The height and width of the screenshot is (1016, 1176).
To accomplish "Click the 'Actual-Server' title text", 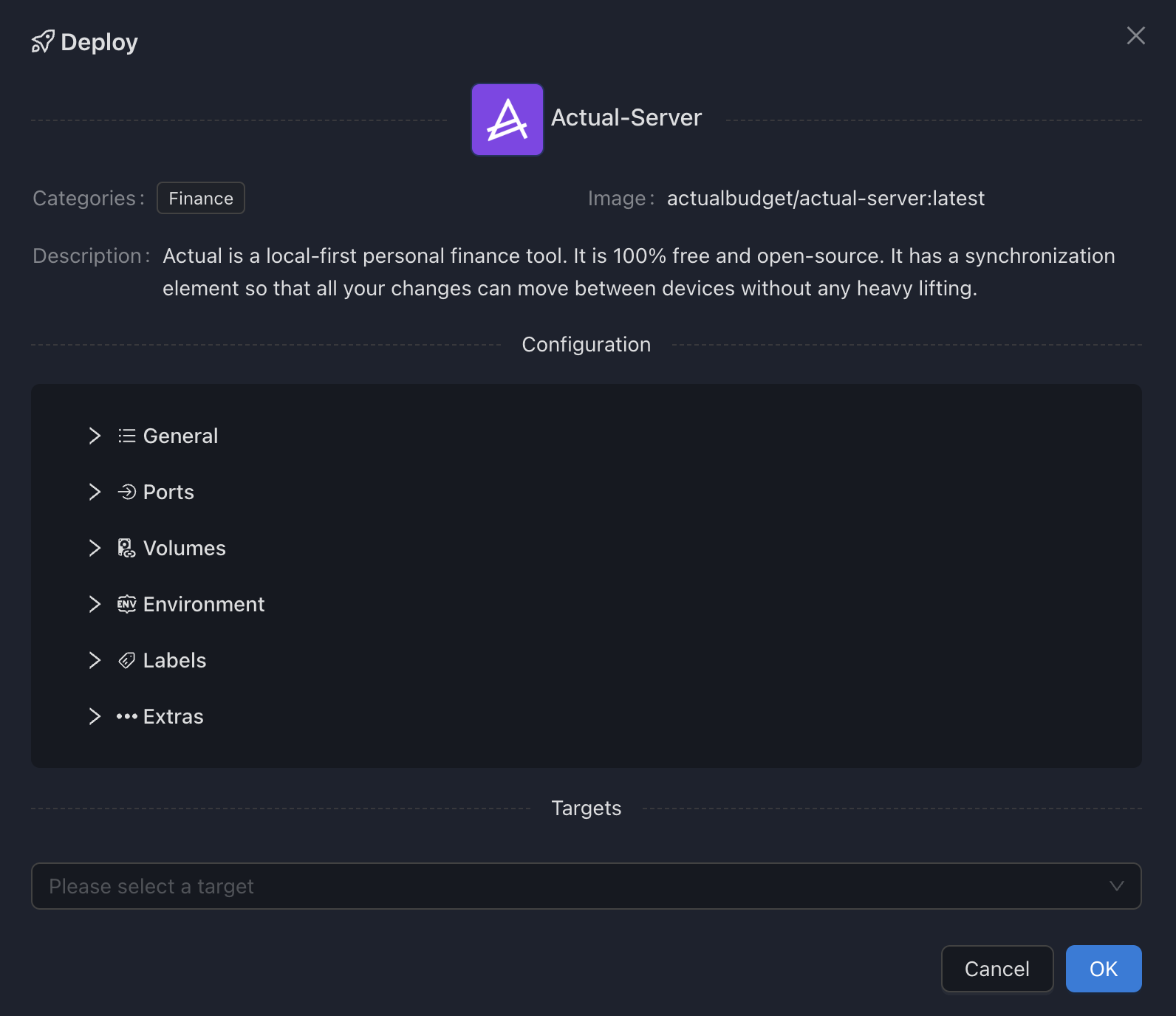I will [x=626, y=117].
